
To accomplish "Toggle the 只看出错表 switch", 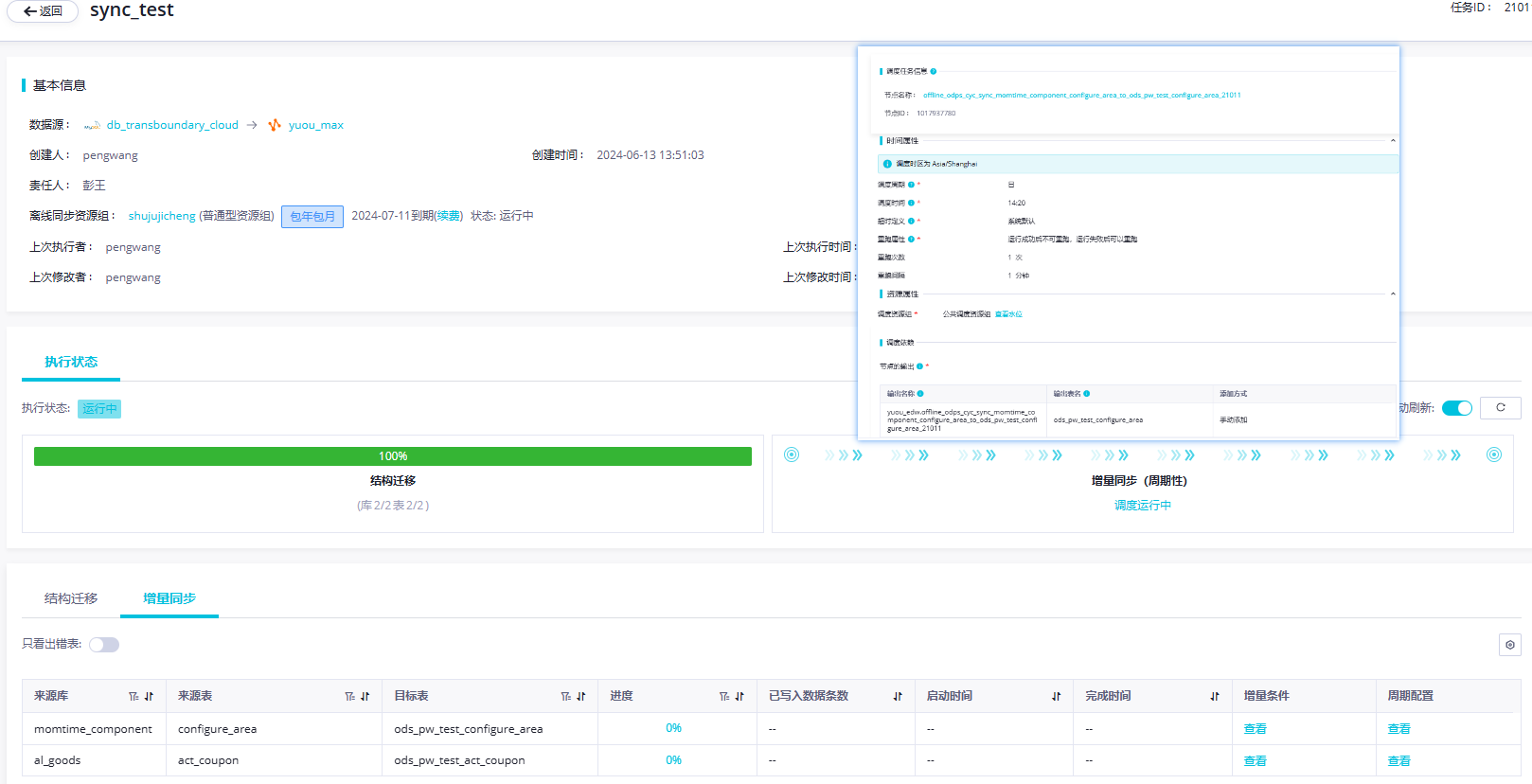I will 104,645.
